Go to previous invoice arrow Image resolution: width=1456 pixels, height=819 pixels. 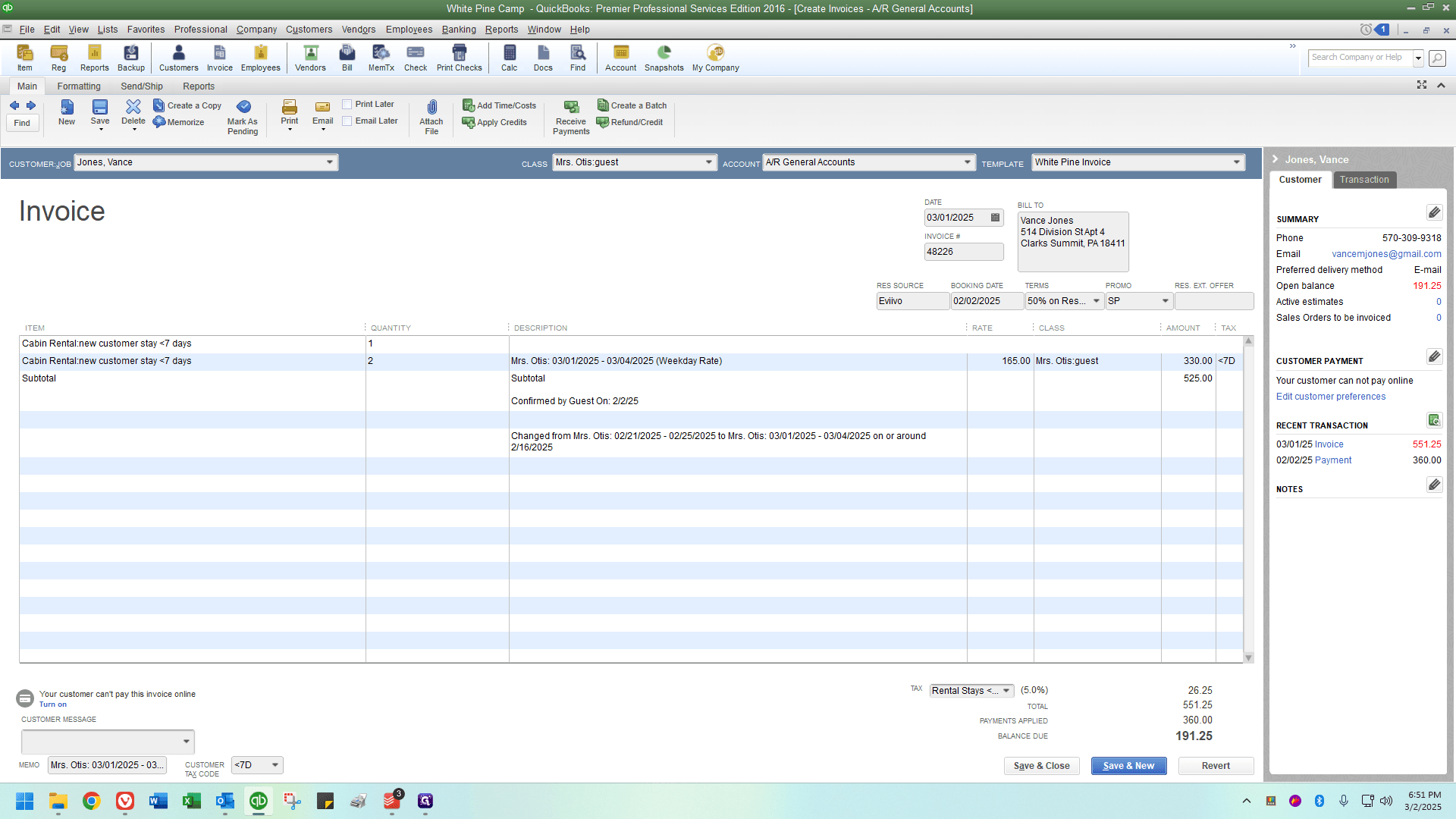tap(14, 105)
